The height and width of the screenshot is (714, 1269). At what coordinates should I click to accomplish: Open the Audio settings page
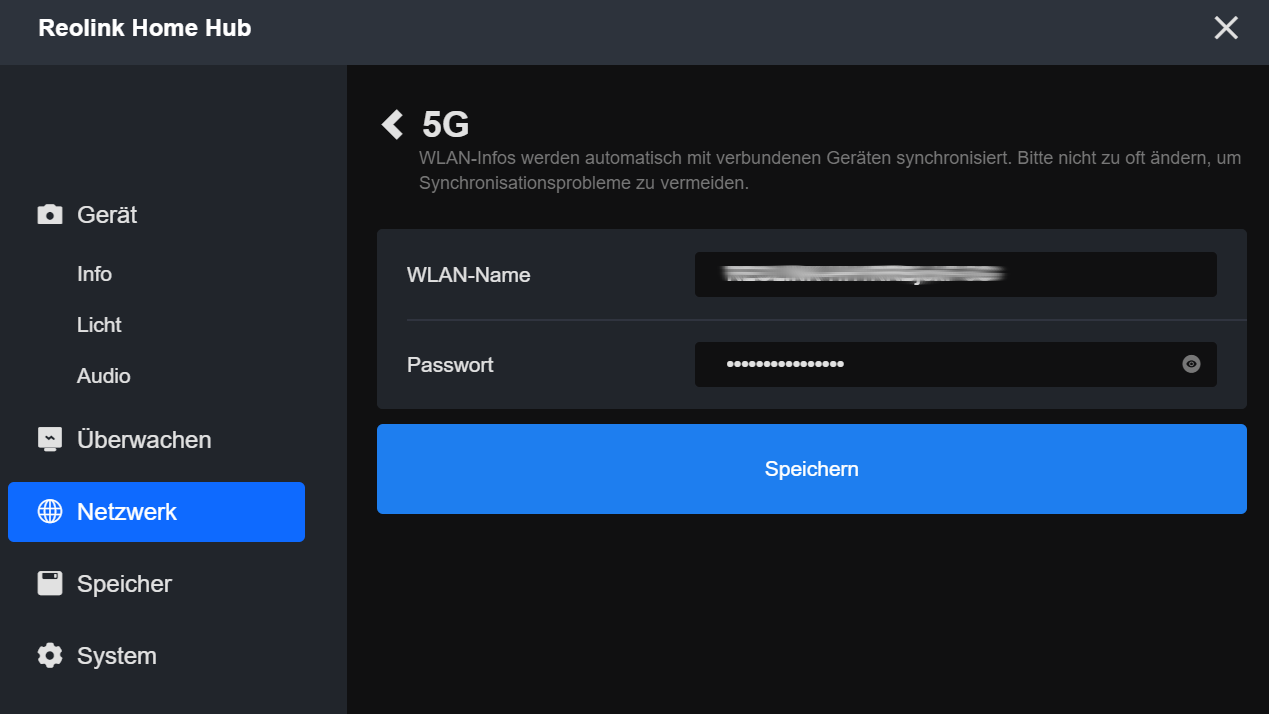coord(104,376)
